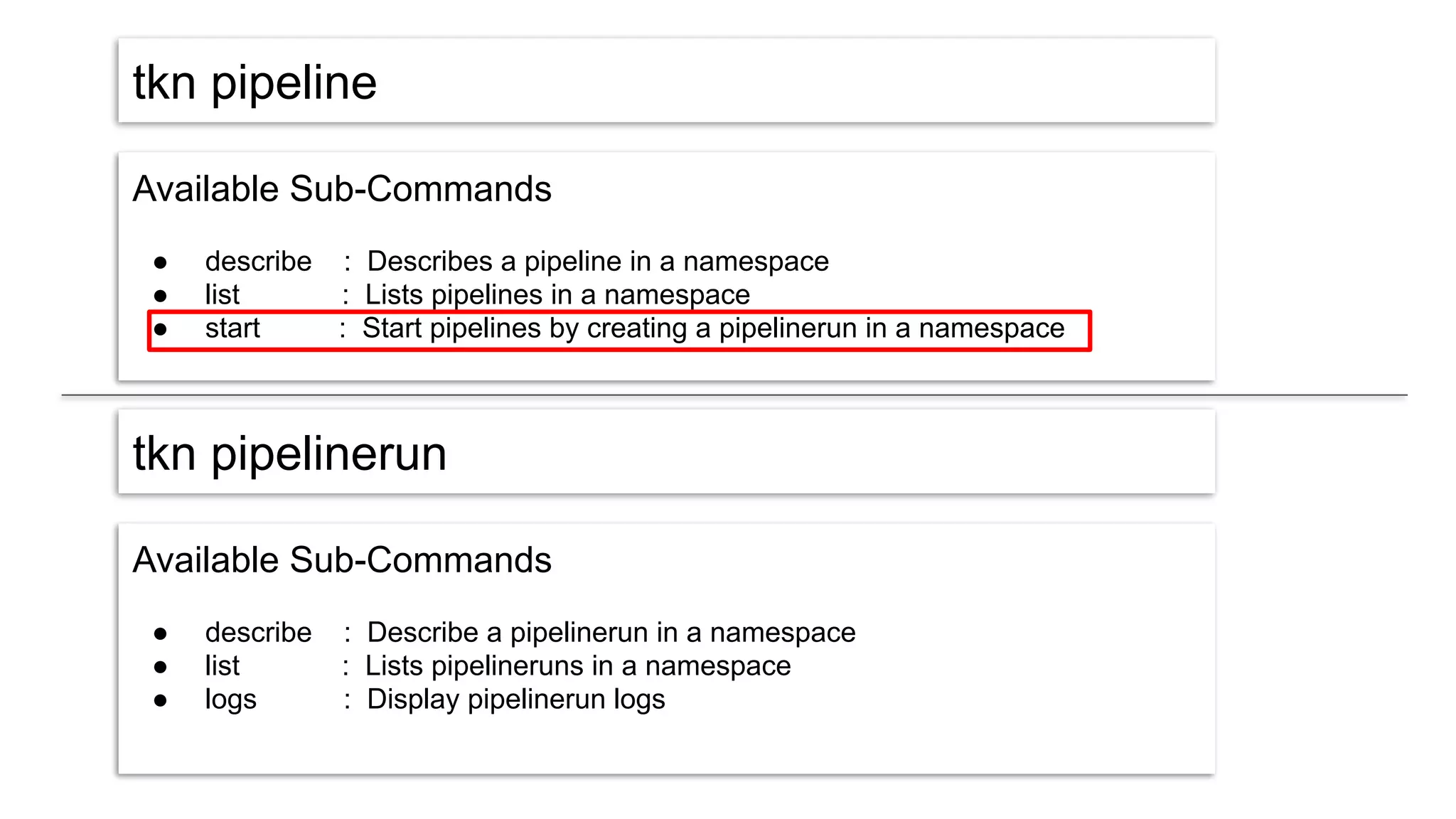
Task: Click 'Display pipelinerun logs' text
Action: pos(515,700)
